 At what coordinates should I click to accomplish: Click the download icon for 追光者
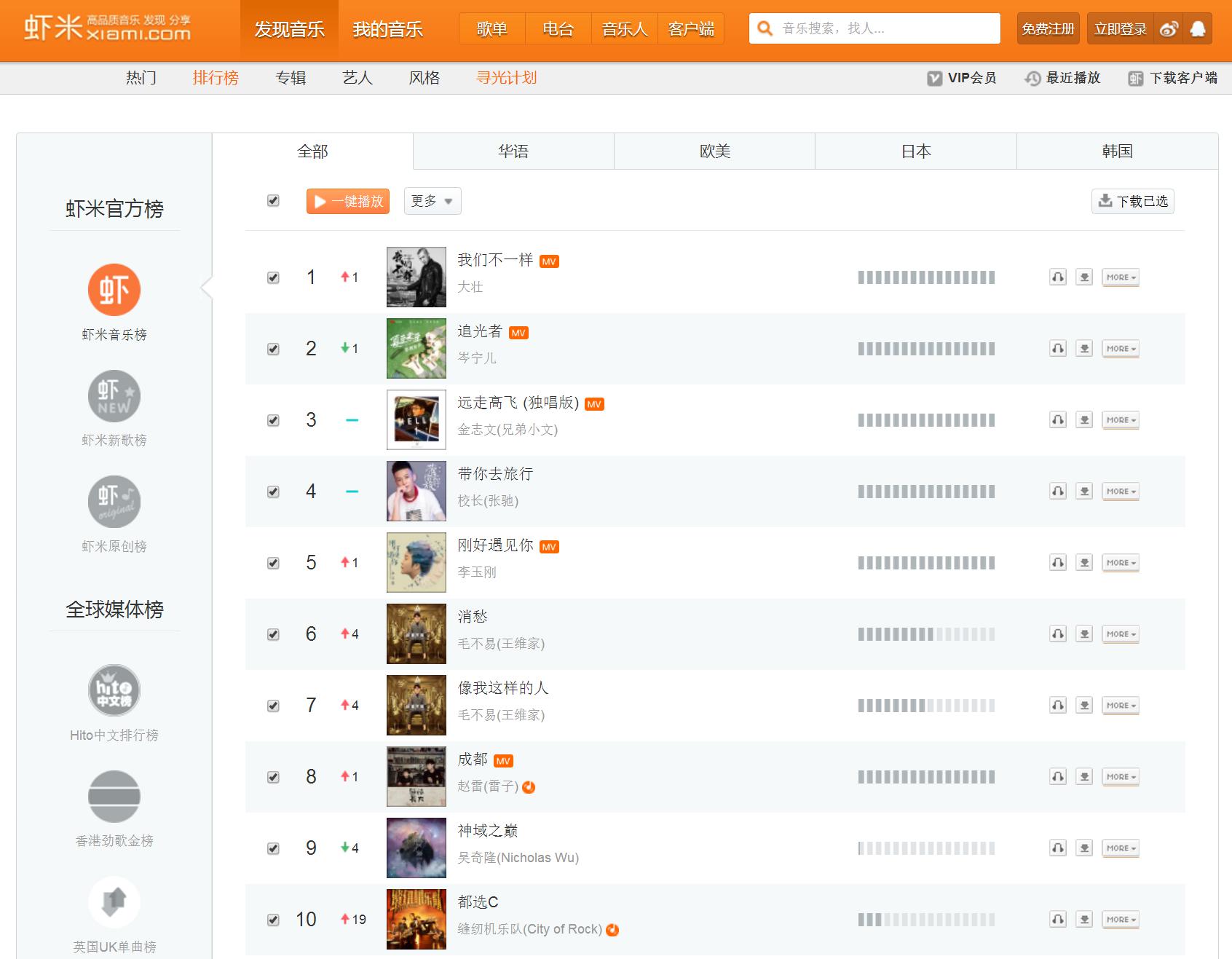tap(1084, 349)
